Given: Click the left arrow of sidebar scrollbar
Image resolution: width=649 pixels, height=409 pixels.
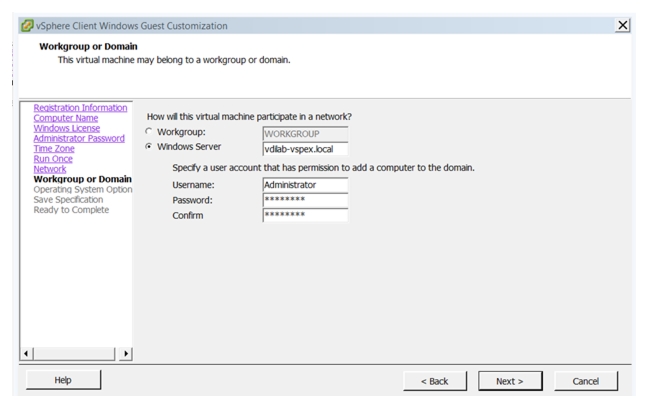Looking at the screenshot, I should click(x=26, y=354).
